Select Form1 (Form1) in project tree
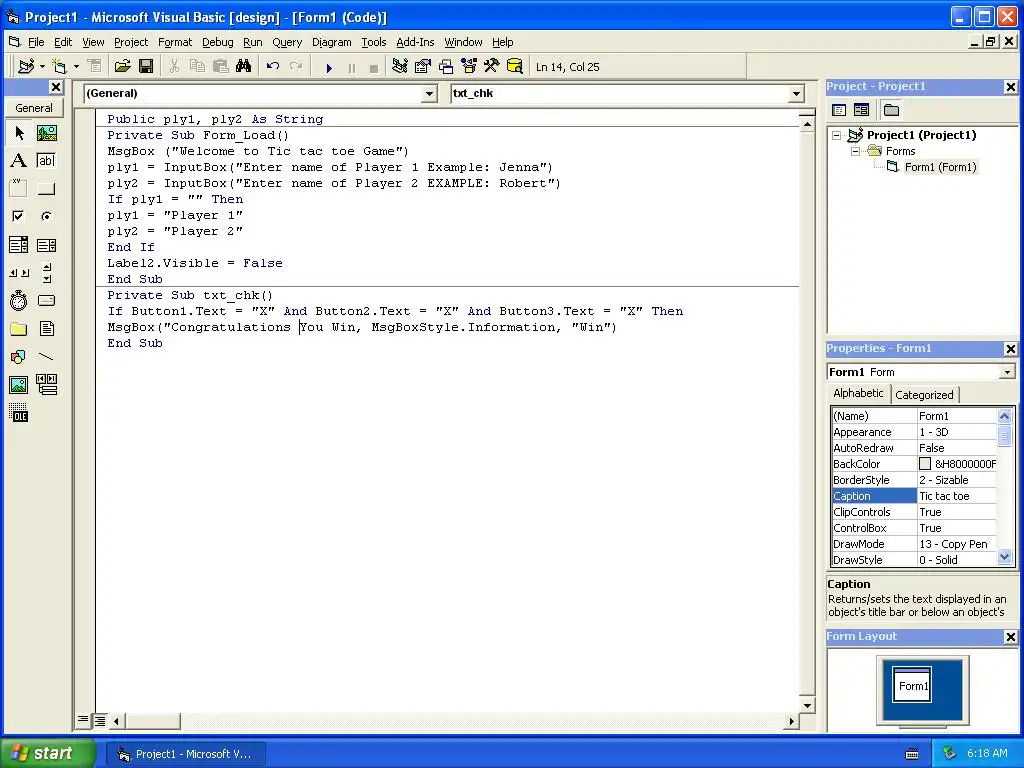 (940, 167)
